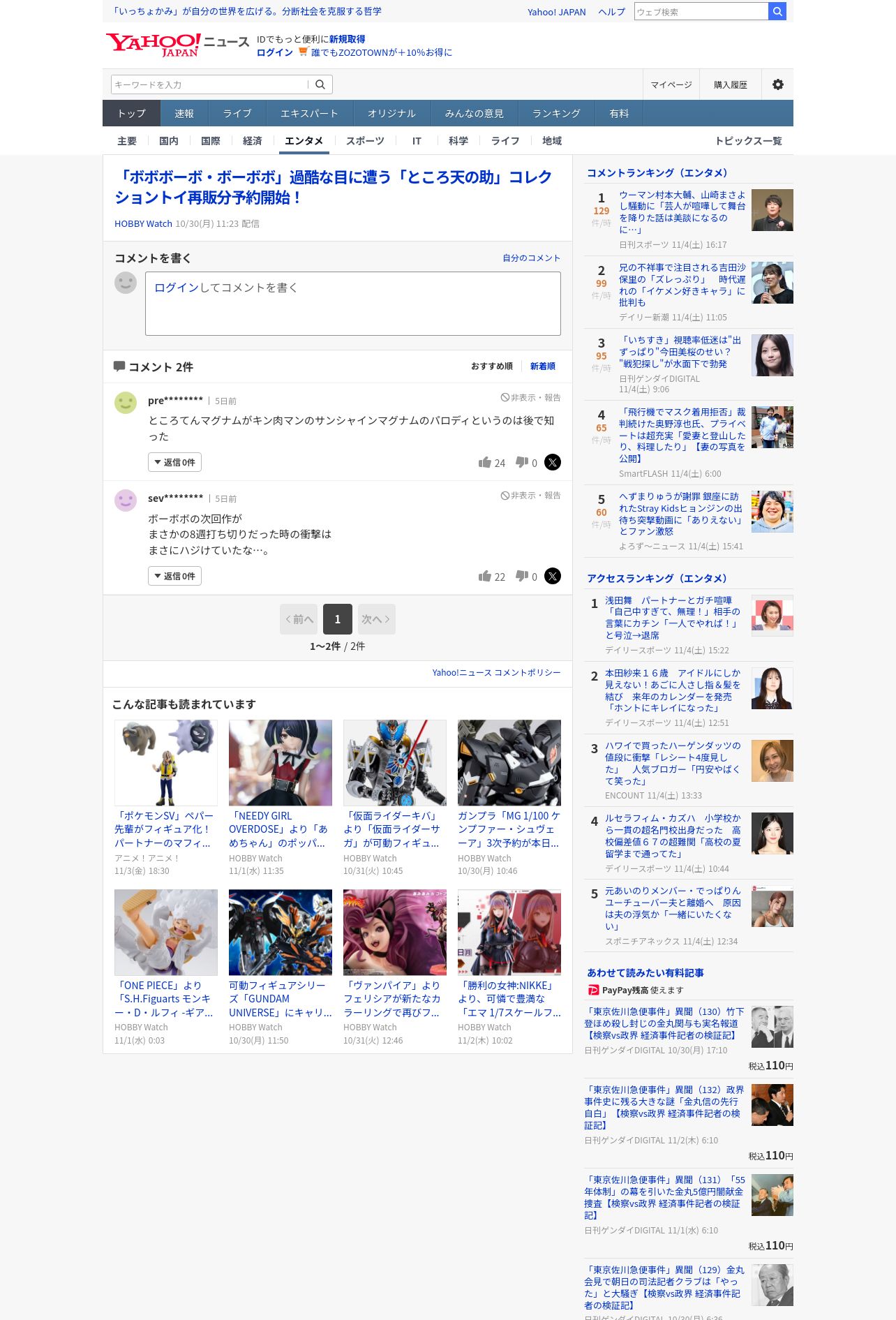Click thumbs-down on sev******** comment

tap(521, 576)
